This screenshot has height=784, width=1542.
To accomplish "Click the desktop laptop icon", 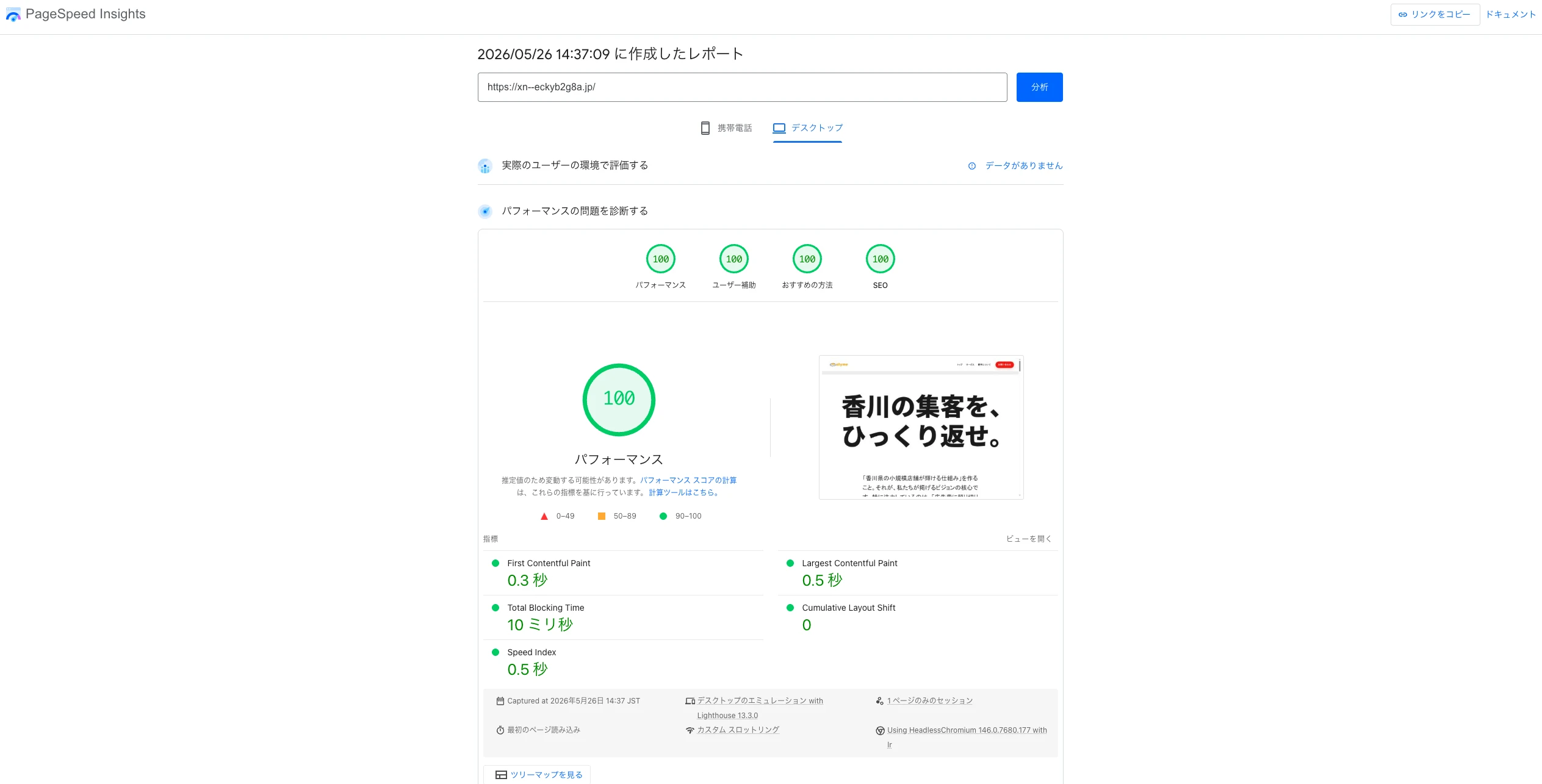I will coord(779,128).
